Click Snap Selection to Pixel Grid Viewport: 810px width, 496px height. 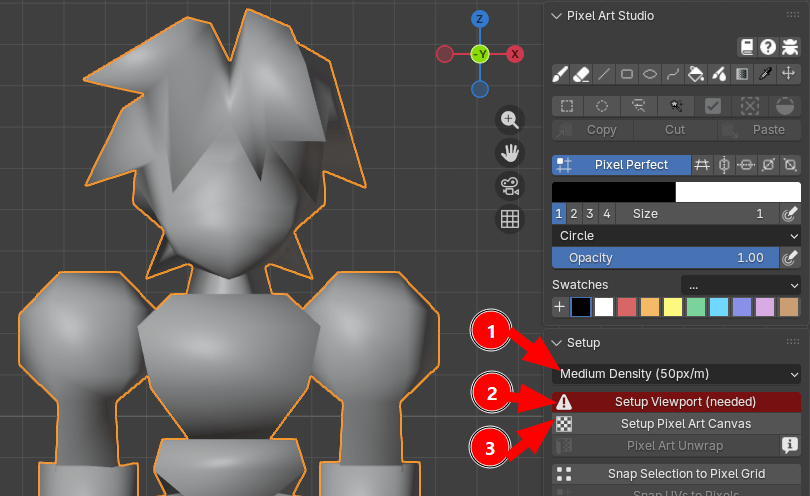click(x=676, y=474)
